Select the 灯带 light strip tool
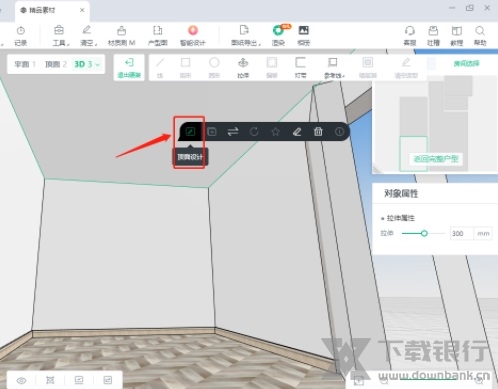This screenshot has height=389, width=498. [300, 68]
